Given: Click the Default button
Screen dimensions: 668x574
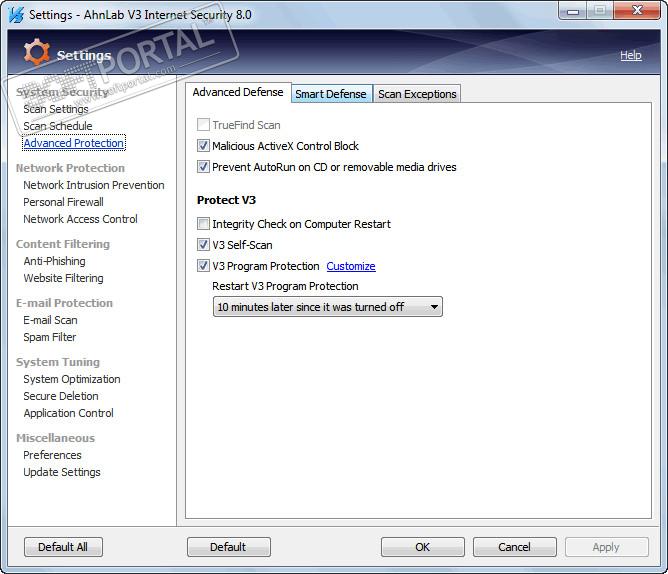Looking at the screenshot, I should pos(228,547).
